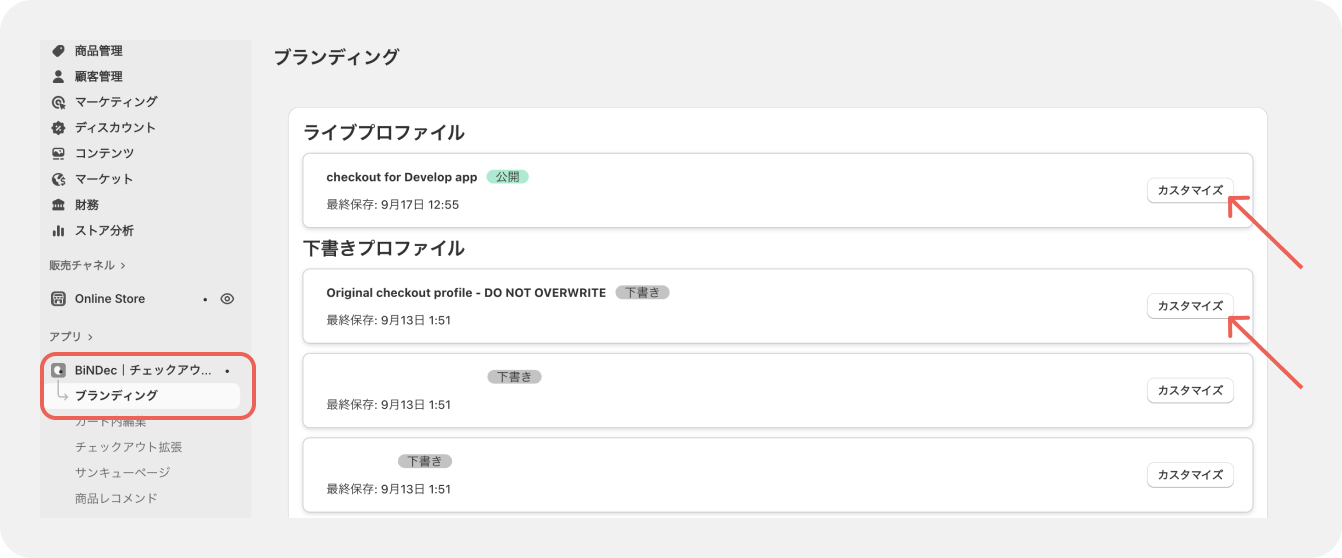Customize the checkout for Develop app profile

pyautogui.click(x=1189, y=190)
